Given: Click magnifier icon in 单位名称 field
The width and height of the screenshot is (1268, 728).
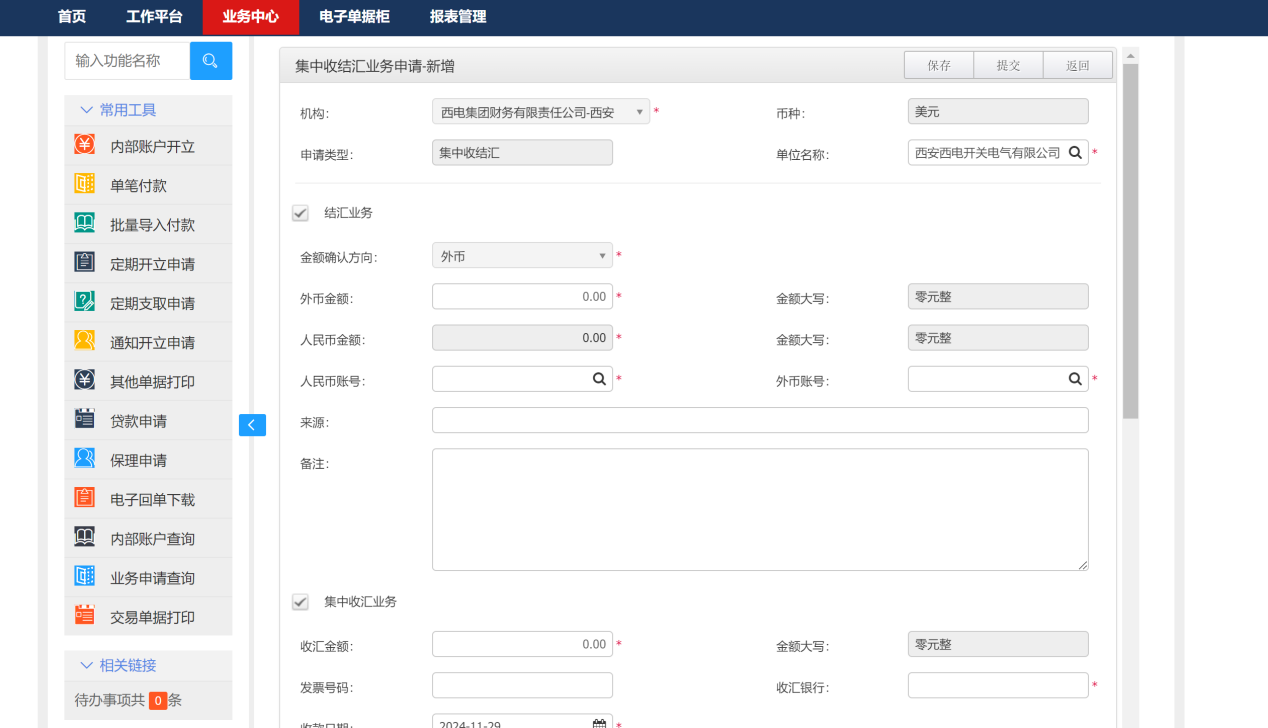Looking at the screenshot, I should (x=1075, y=153).
